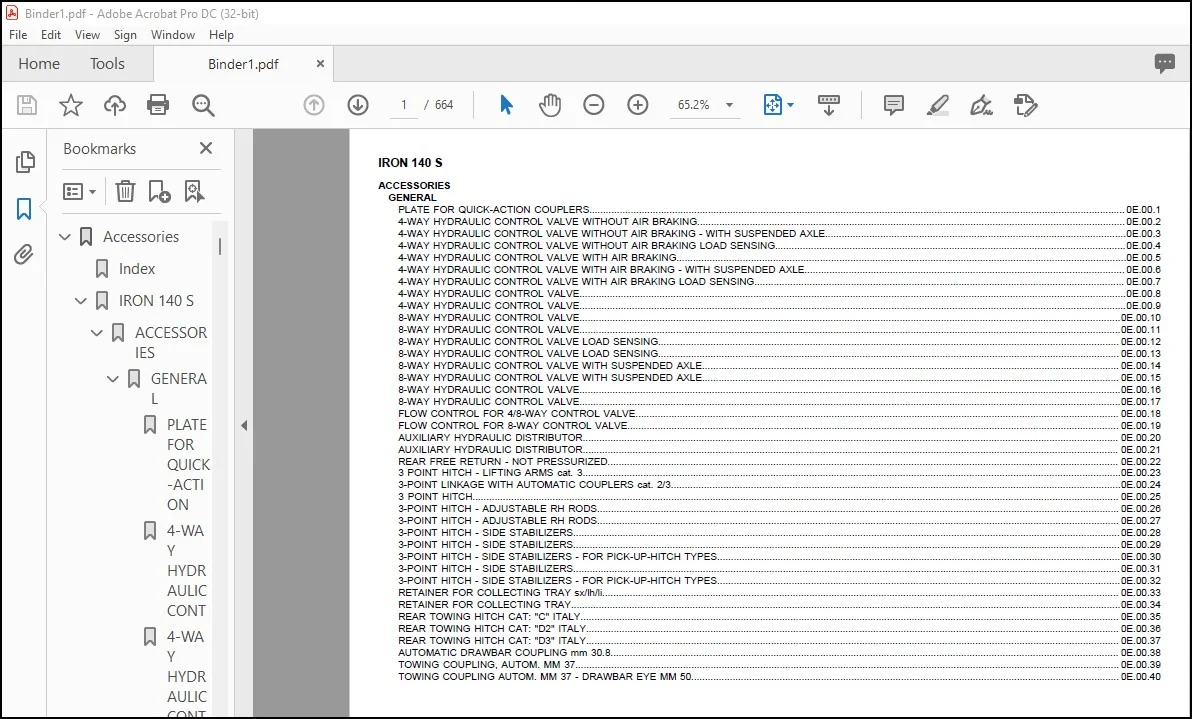Click page reference 0E.00.40
Image resolution: width=1192 pixels, height=719 pixels.
[1140, 676]
